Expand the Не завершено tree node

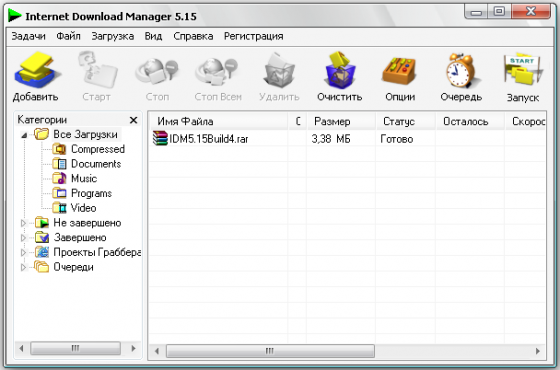click(24, 223)
